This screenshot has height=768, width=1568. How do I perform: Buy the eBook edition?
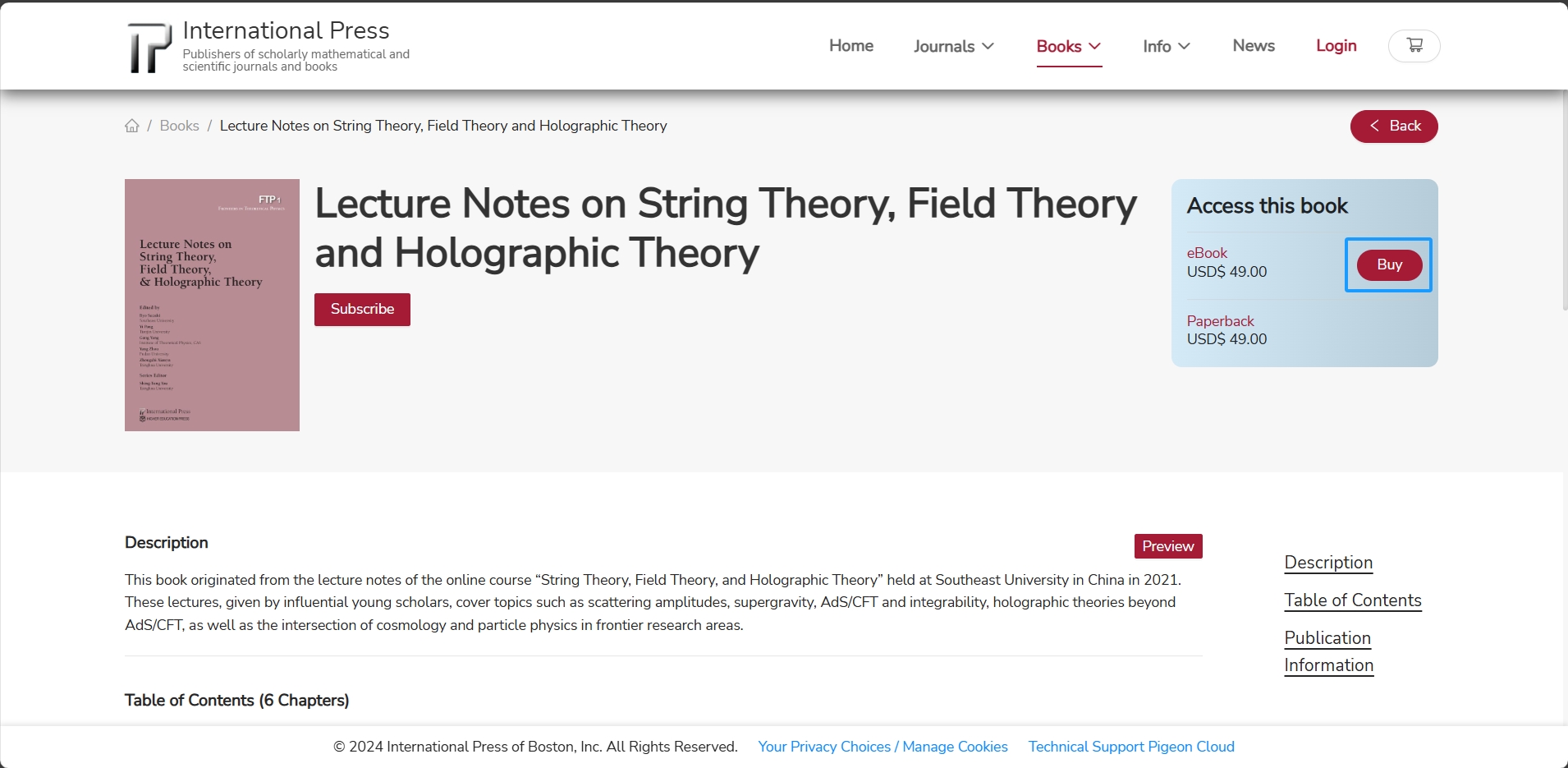(1389, 264)
